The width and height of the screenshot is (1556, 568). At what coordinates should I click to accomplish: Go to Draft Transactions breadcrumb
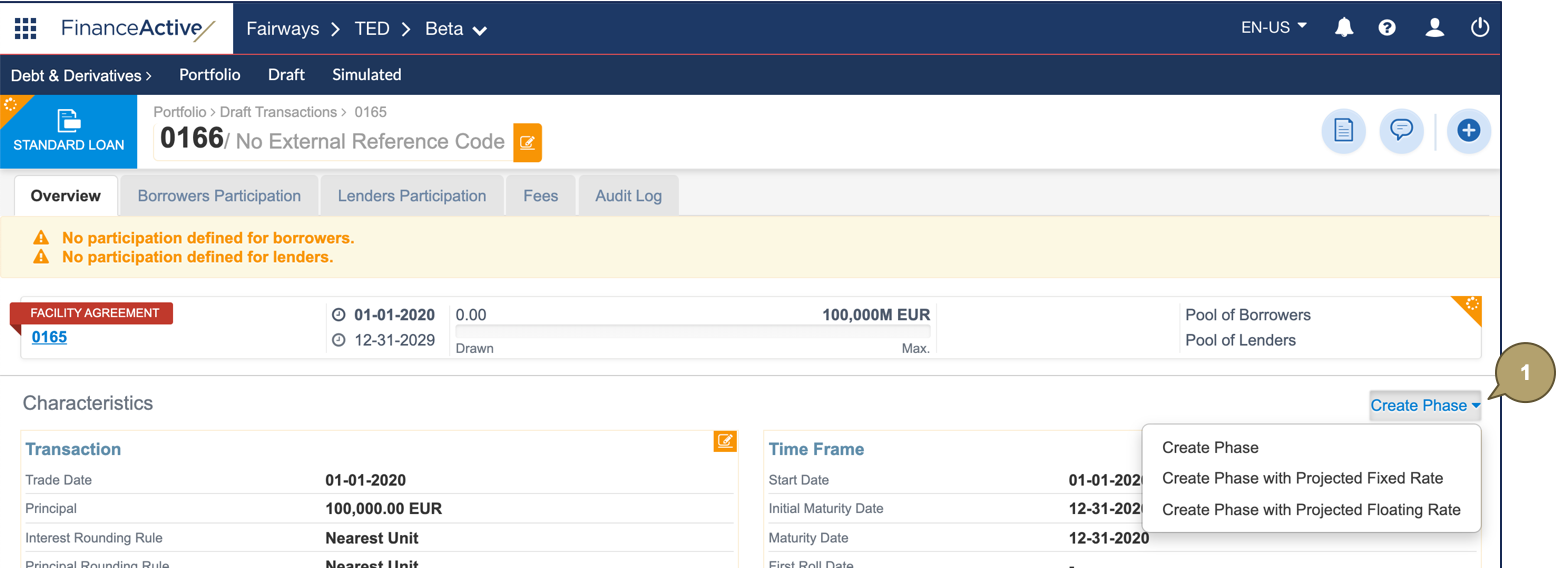click(x=278, y=112)
